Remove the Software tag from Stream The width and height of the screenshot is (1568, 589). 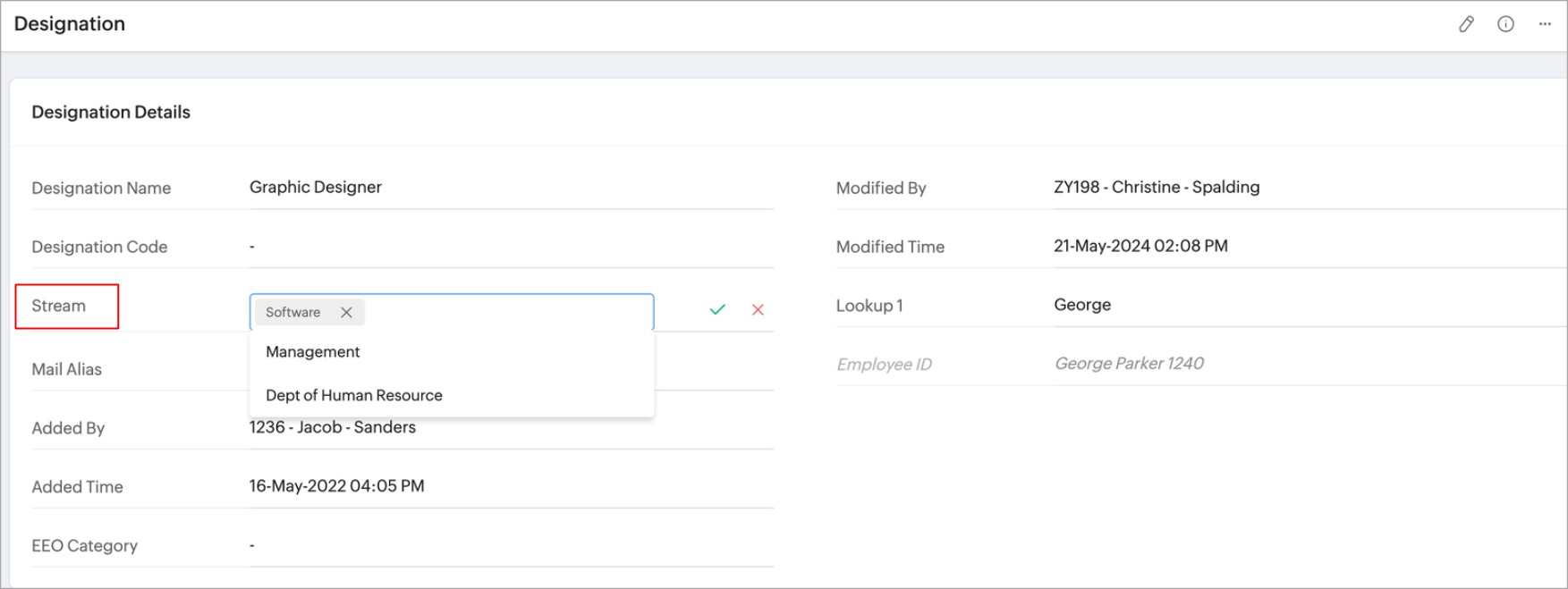[x=346, y=312]
